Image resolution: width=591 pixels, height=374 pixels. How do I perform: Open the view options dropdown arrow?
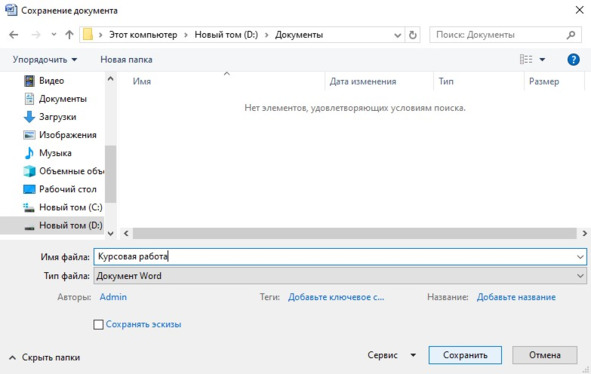[x=542, y=60]
